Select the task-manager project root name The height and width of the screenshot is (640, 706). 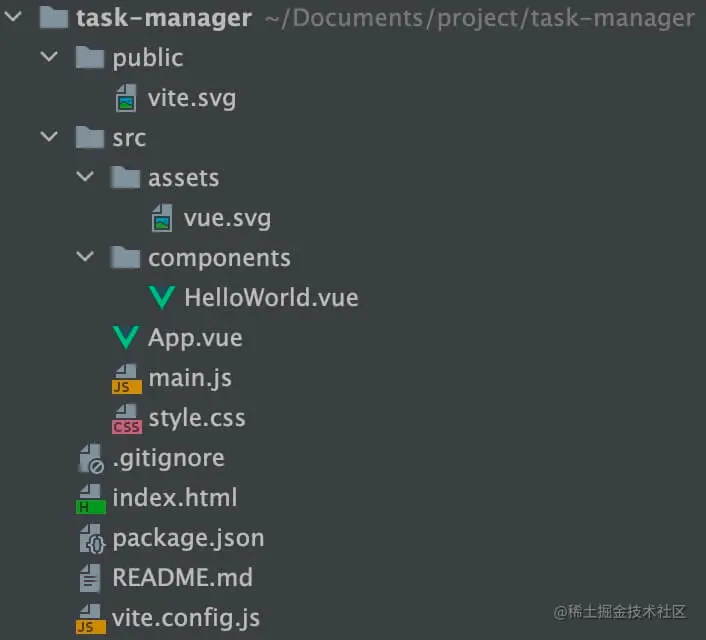163,18
